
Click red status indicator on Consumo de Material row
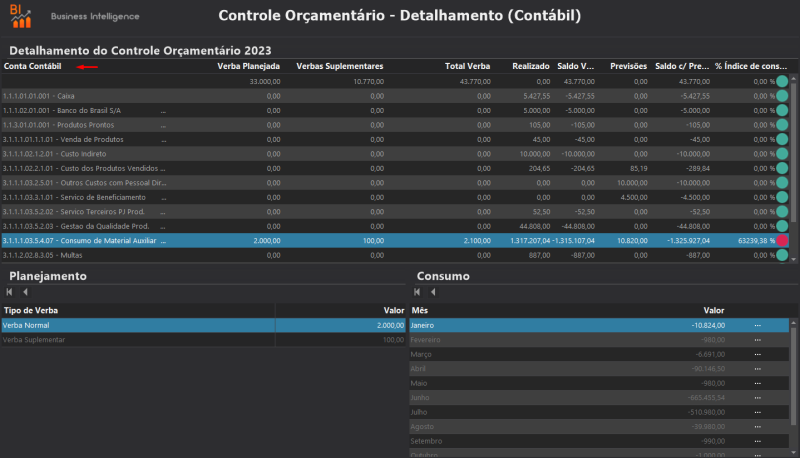(782, 240)
